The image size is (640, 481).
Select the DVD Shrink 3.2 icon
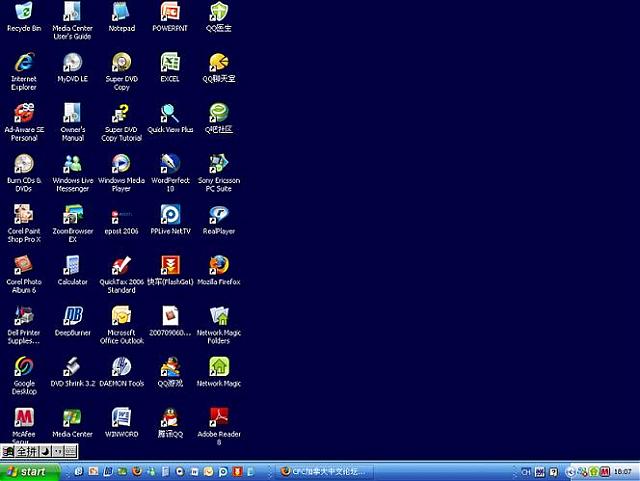click(73, 366)
